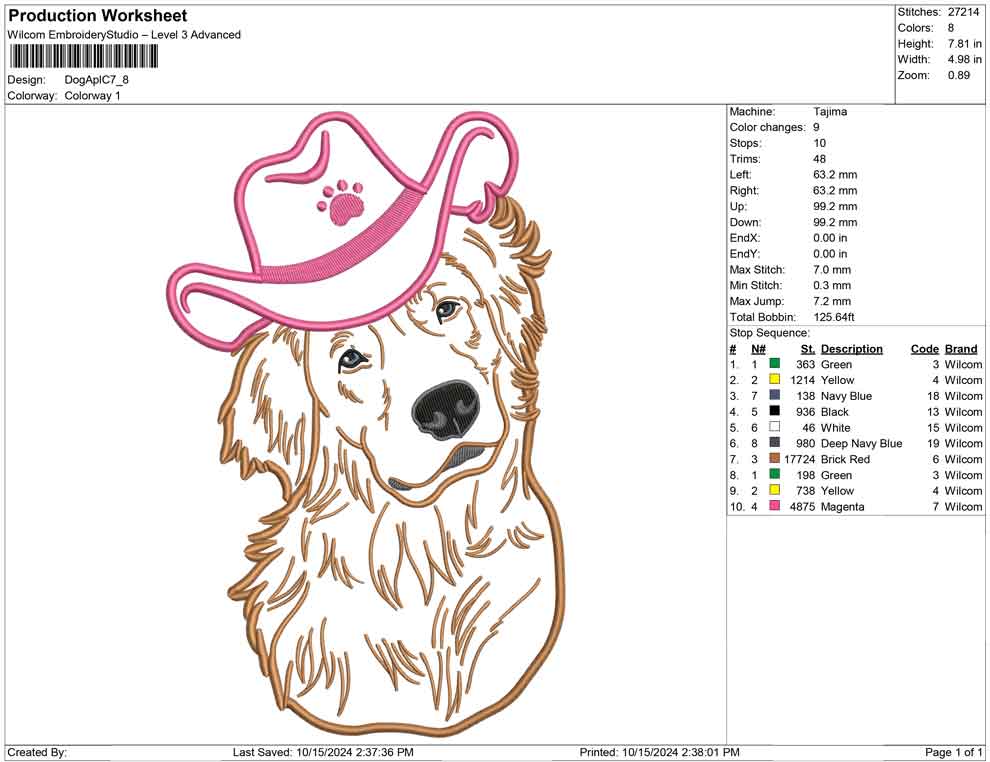
Task: Click the St. column header
Action: [x=806, y=348]
